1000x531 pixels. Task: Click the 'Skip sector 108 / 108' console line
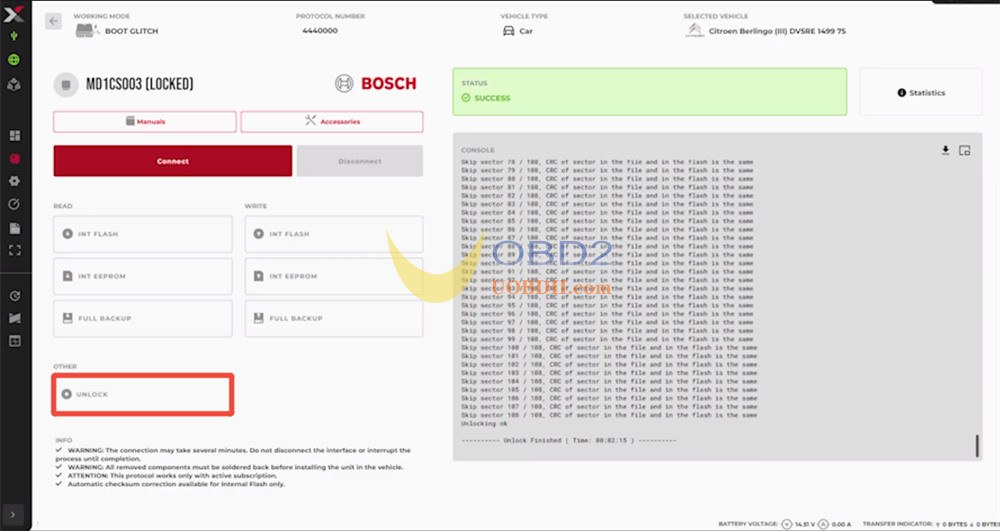point(609,415)
